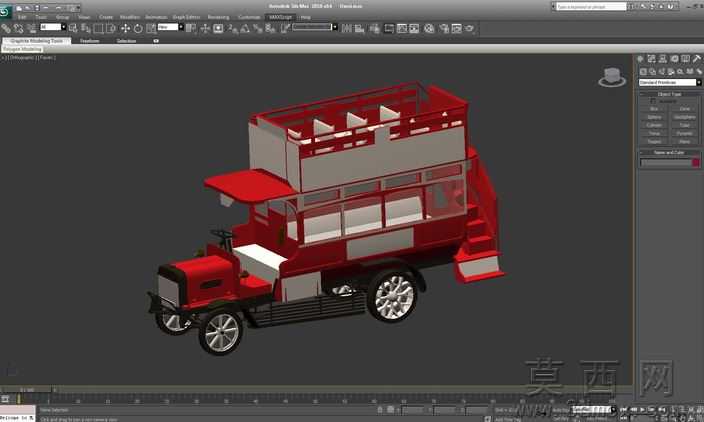Click the ViewCube in the viewport
Viewport: 704px width, 422px height.
click(612, 77)
